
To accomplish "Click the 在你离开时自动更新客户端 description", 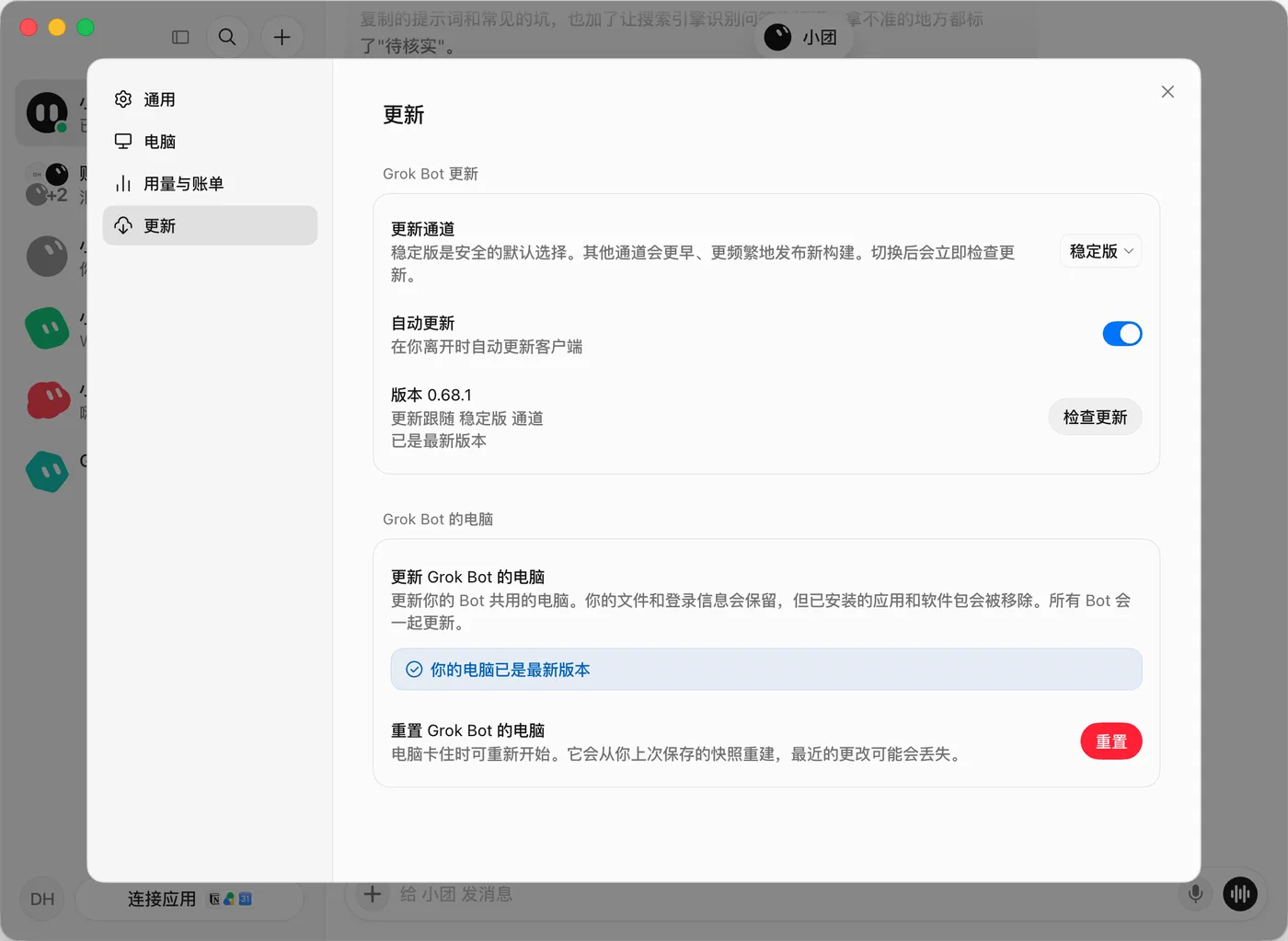I will click(x=487, y=347).
